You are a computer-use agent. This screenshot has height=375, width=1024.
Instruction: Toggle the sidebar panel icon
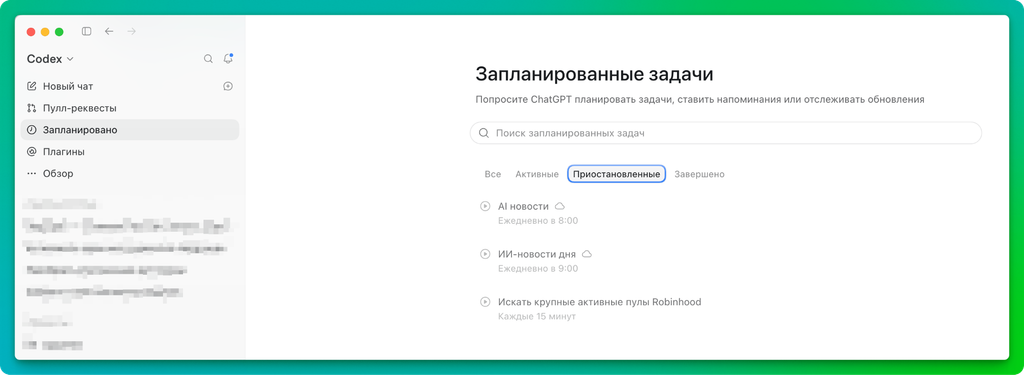tap(86, 31)
